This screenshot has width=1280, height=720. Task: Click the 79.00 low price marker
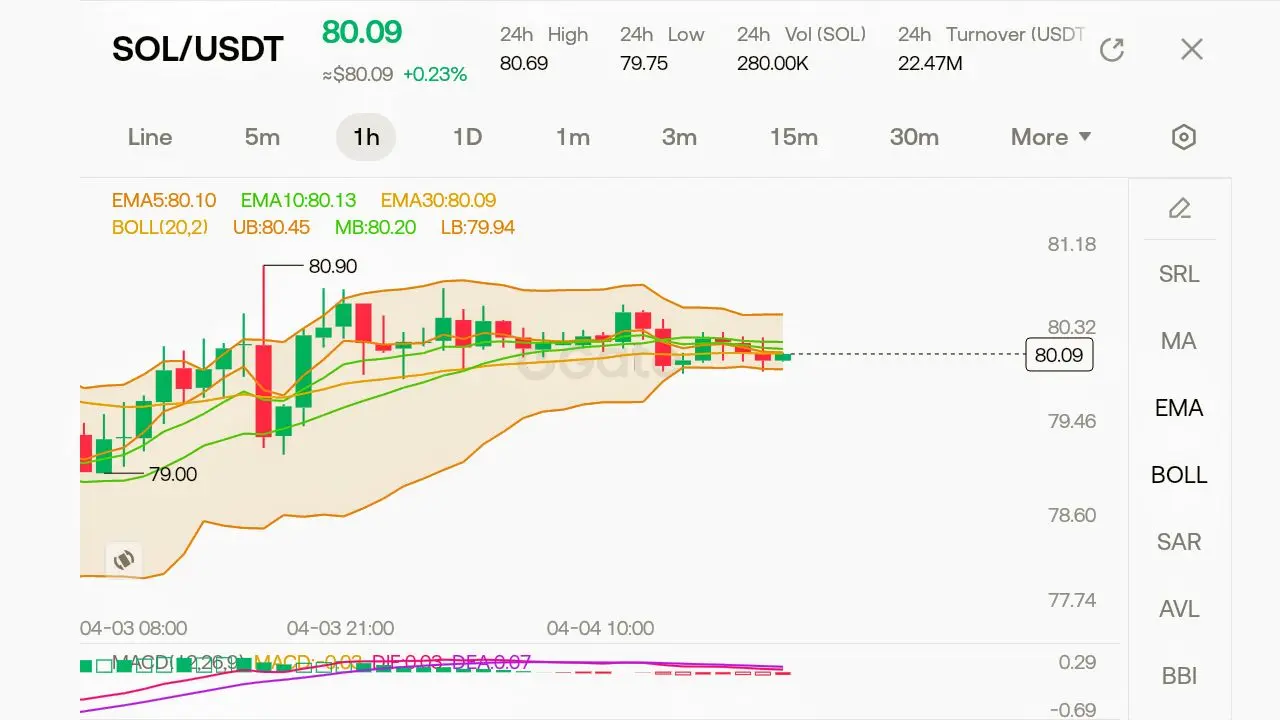[173, 474]
